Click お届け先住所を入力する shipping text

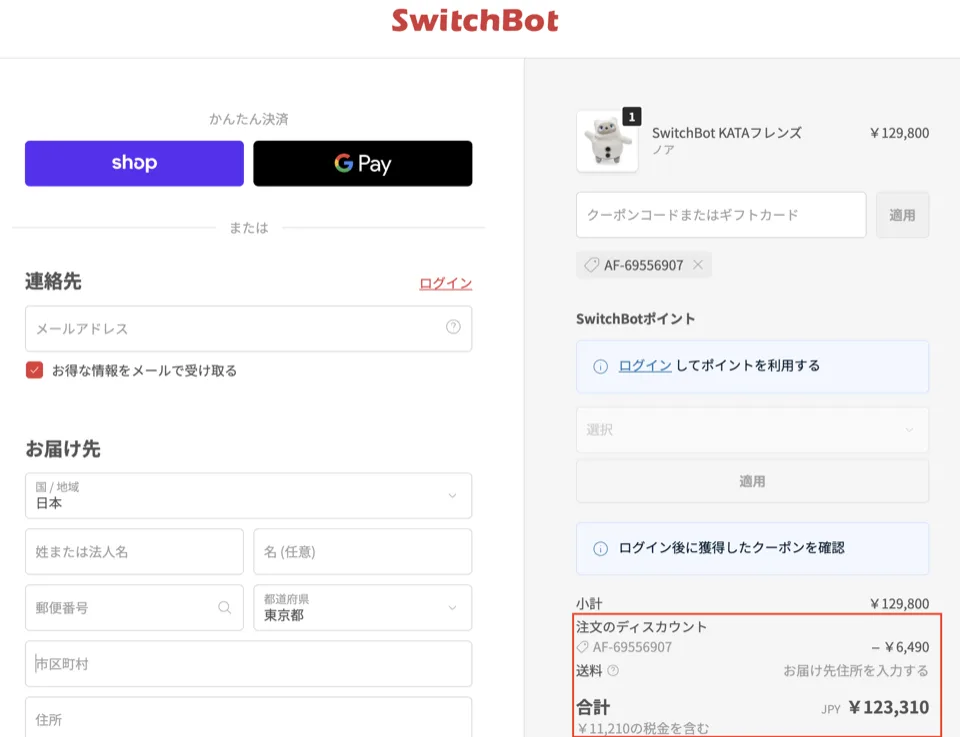coord(856,671)
